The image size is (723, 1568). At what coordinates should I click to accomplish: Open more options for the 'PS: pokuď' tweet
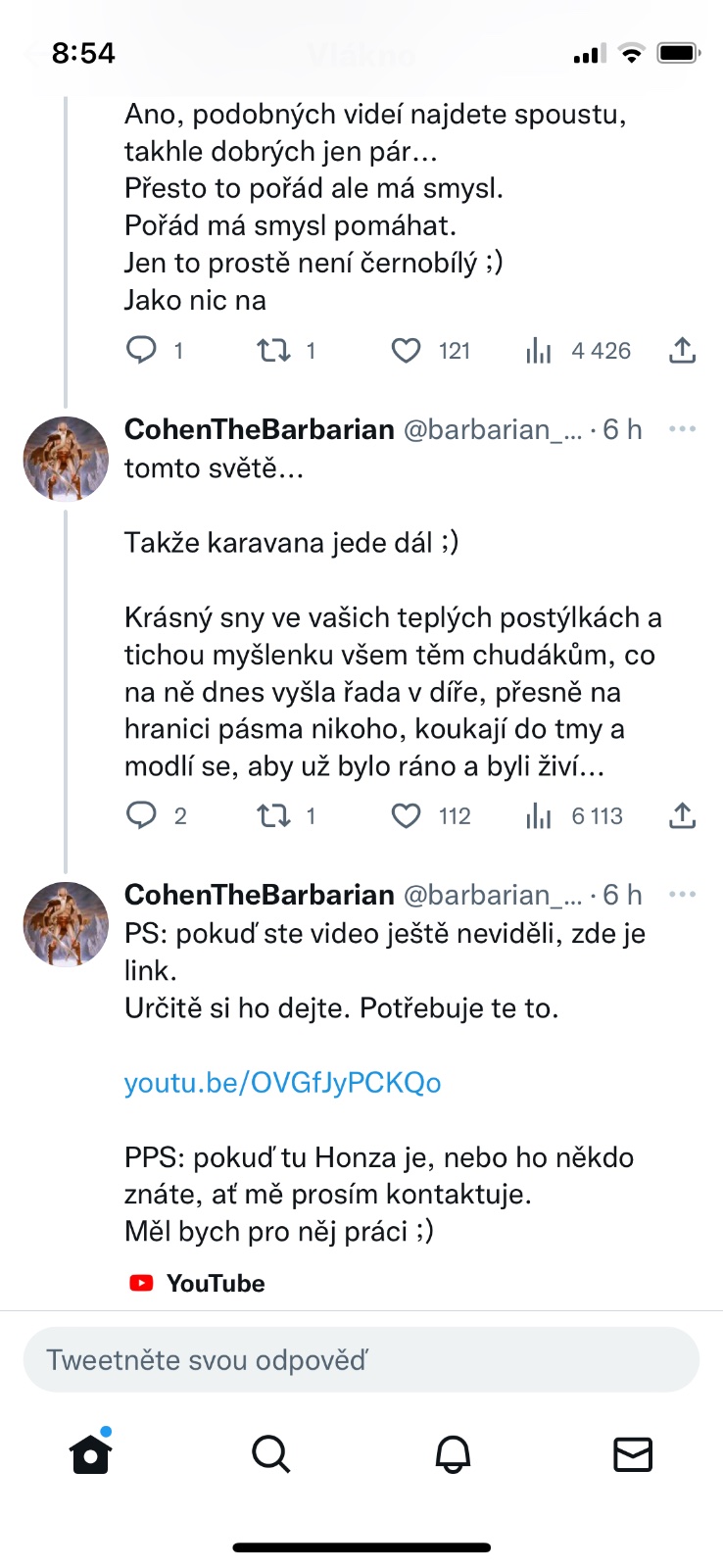click(x=682, y=895)
